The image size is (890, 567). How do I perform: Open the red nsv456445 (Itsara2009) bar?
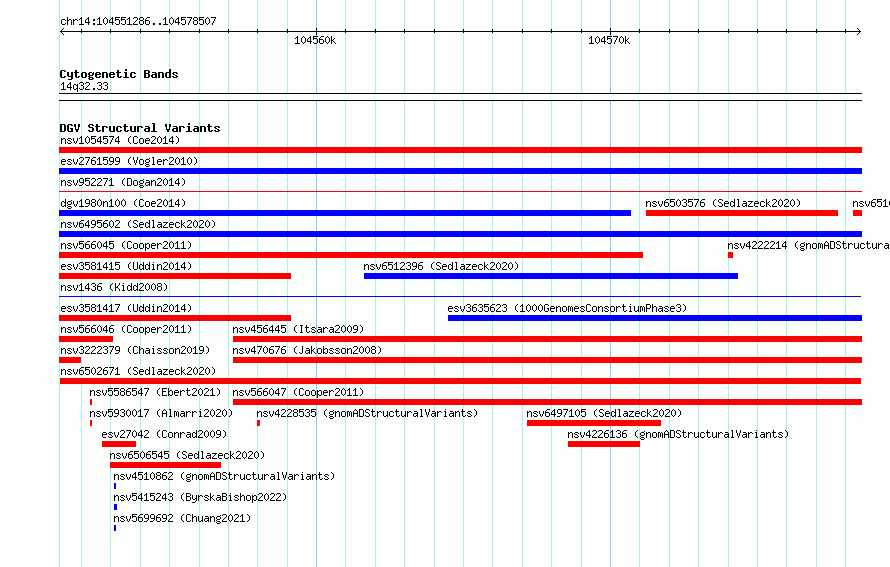pos(547,339)
